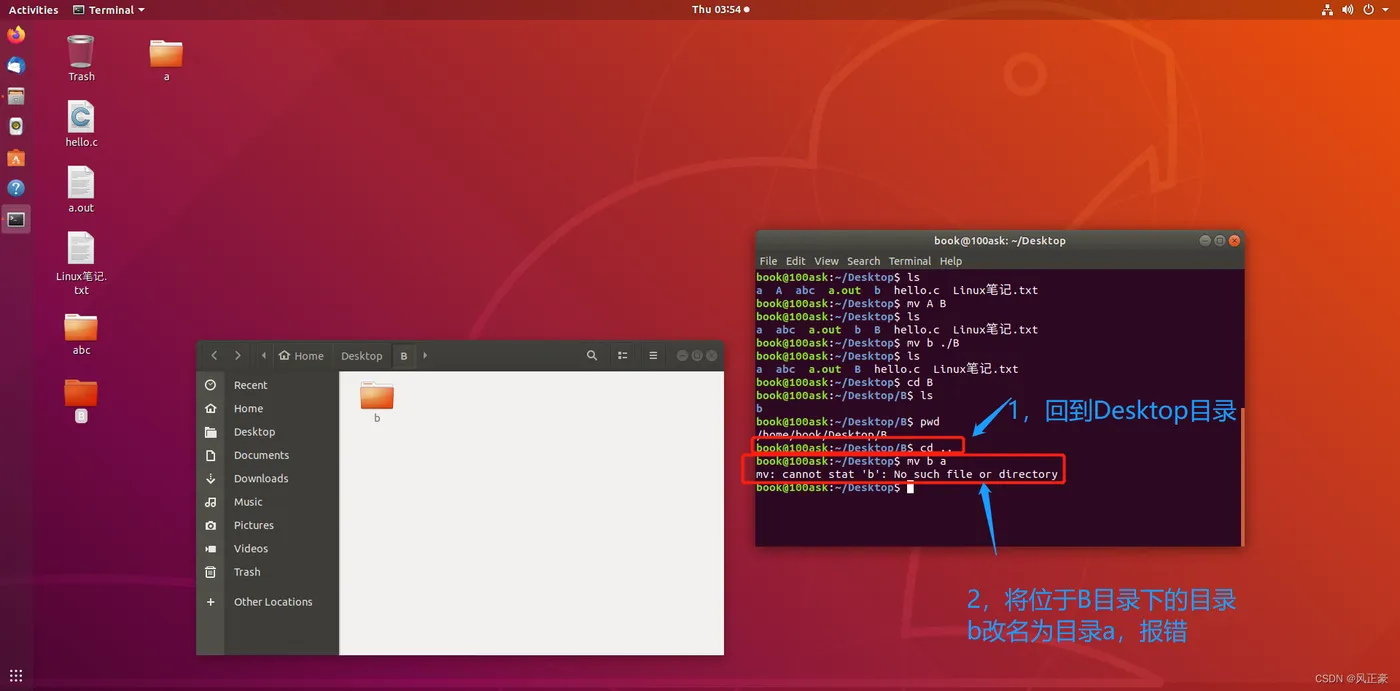Launch Rhythmbox from the dock

pos(16,127)
